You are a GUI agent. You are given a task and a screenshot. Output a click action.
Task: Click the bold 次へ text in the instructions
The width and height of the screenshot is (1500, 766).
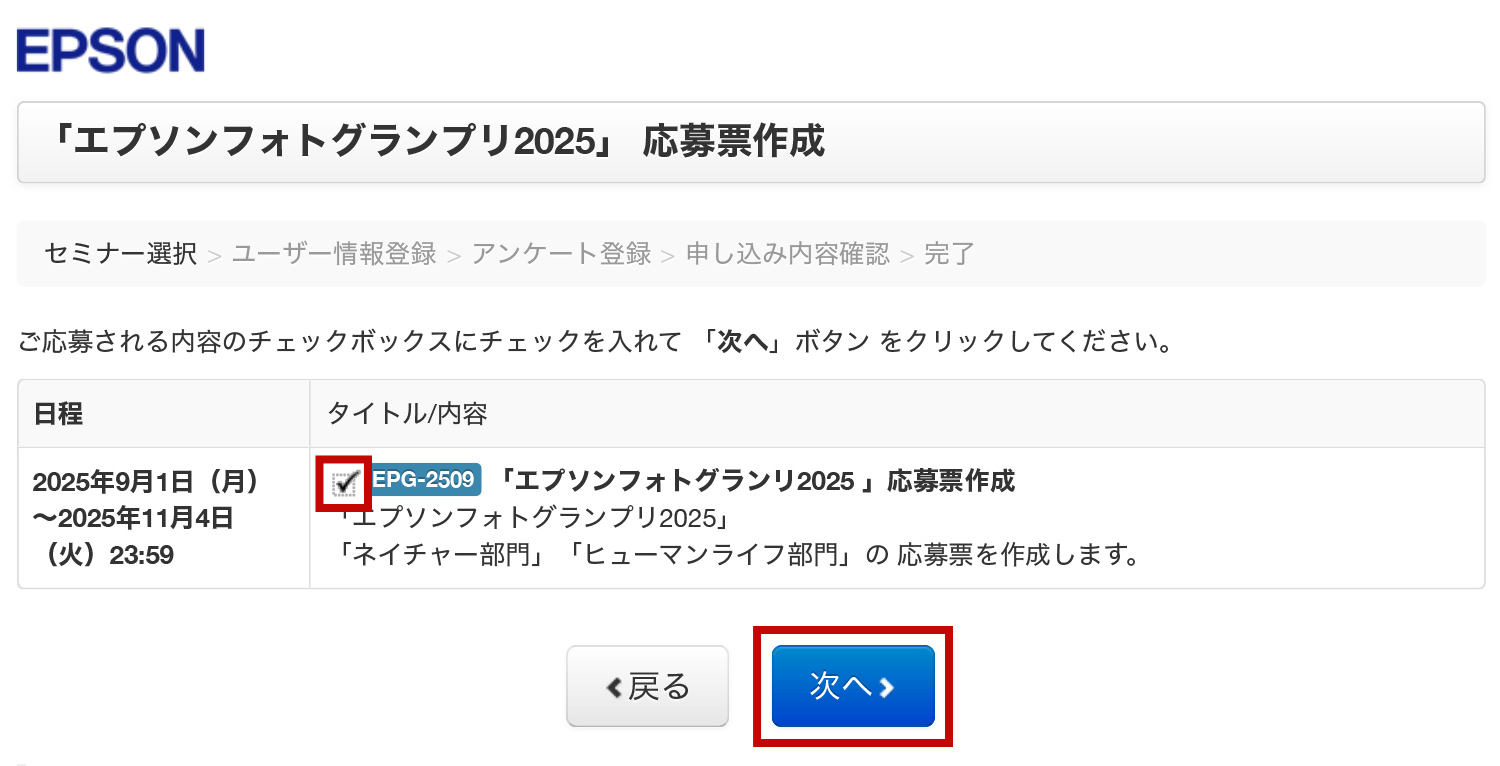click(x=742, y=343)
